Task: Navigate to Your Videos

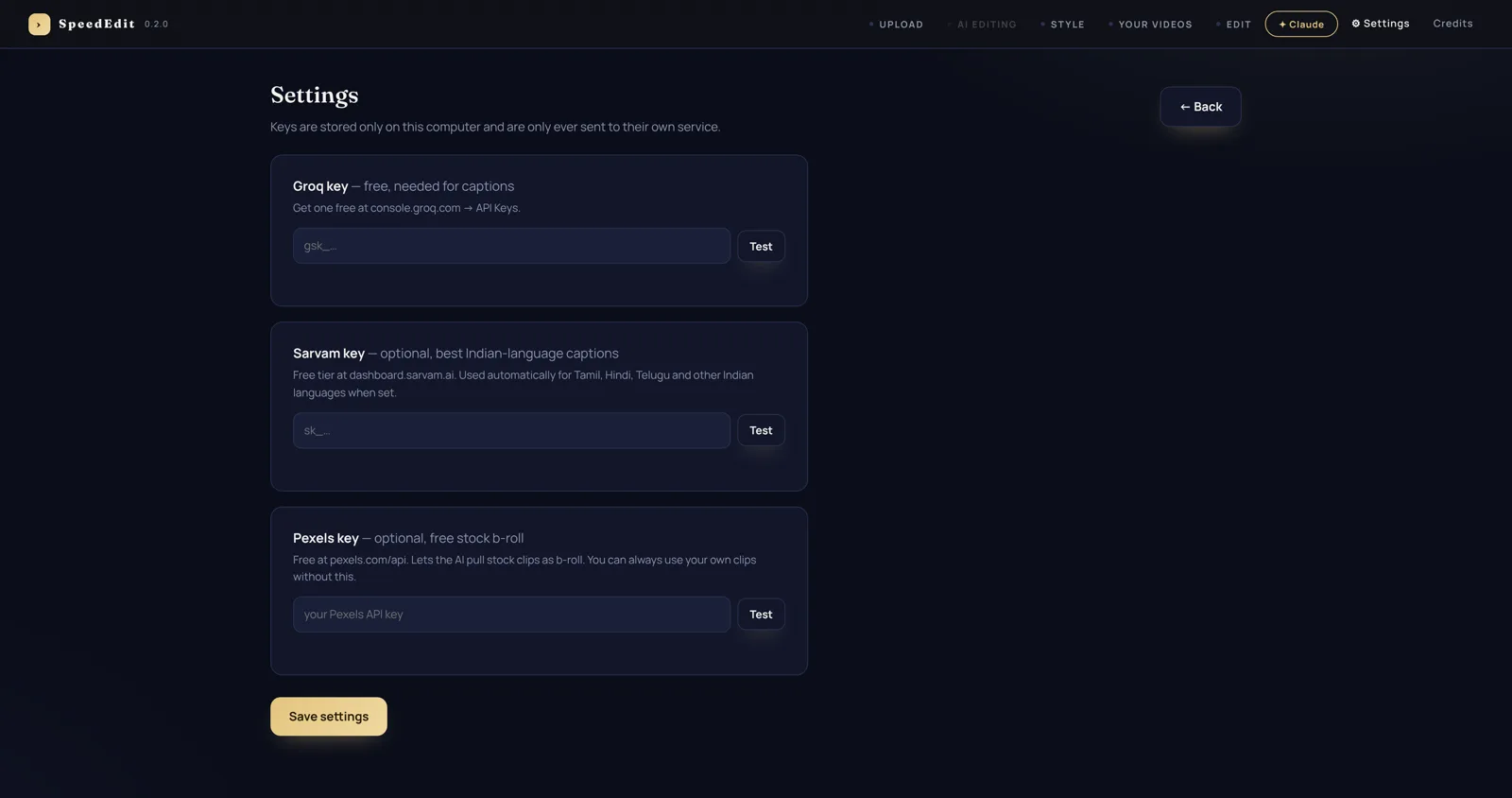Action: [1150, 25]
